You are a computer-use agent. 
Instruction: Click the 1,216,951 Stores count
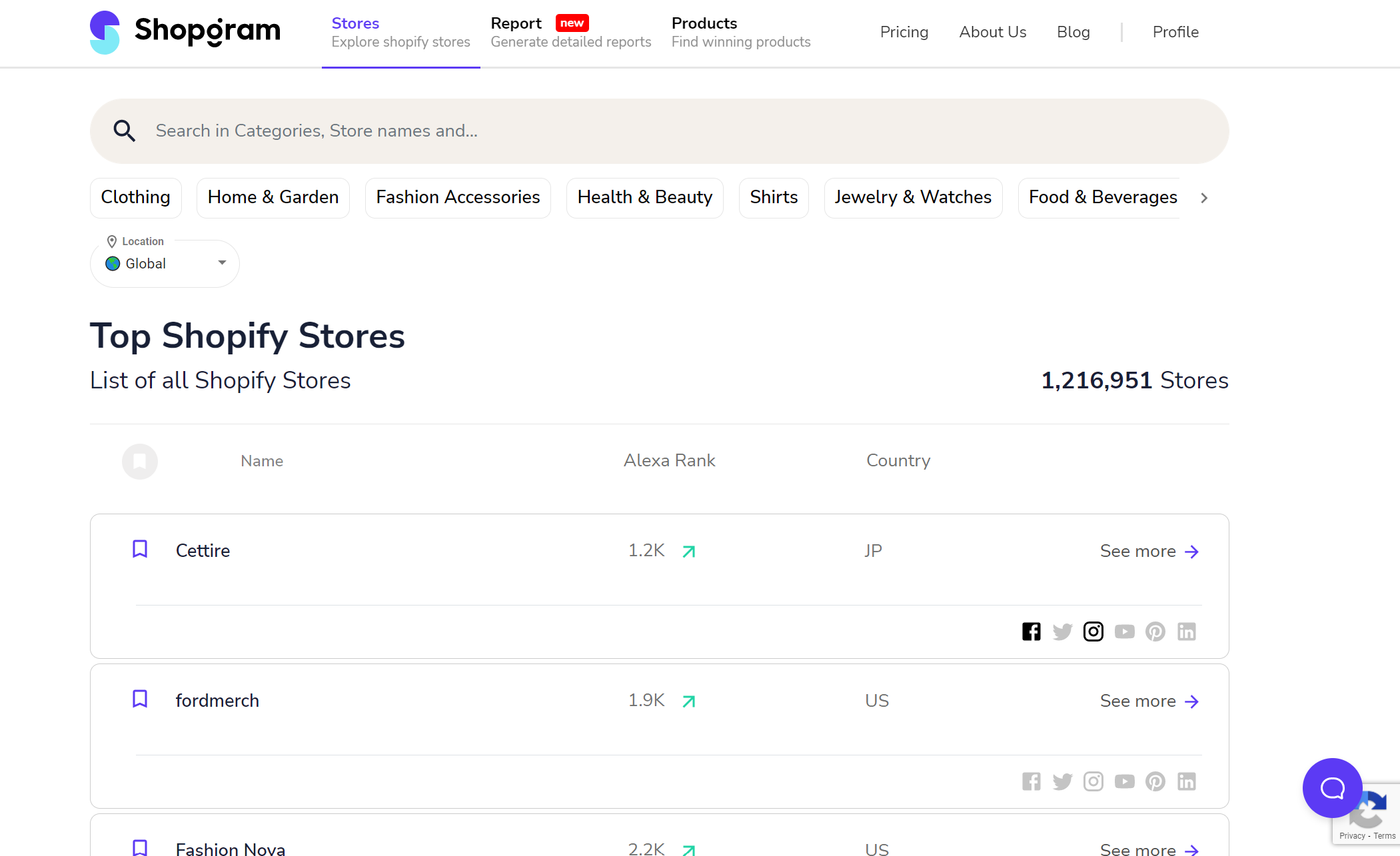pos(1135,380)
